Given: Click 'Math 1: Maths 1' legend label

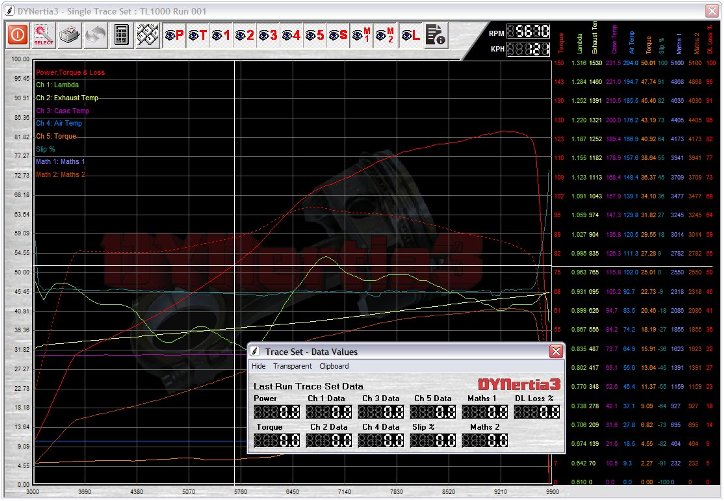Looking at the screenshot, I should (x=60, y=162).
